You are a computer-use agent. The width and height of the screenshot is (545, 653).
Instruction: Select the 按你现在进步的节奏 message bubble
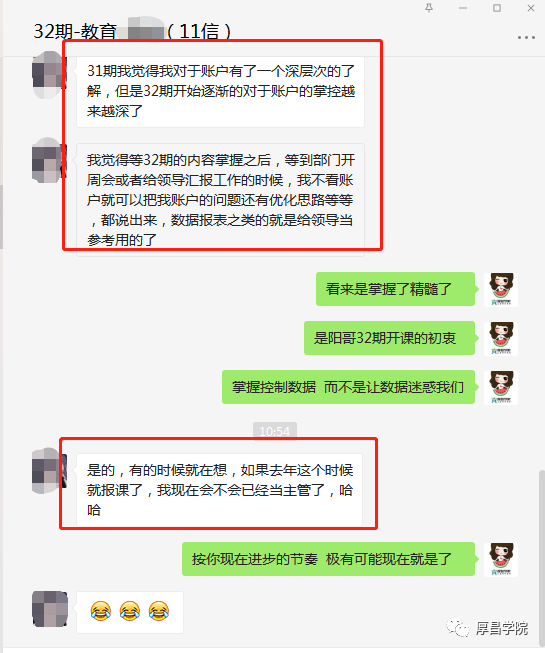tap(328, 559)
